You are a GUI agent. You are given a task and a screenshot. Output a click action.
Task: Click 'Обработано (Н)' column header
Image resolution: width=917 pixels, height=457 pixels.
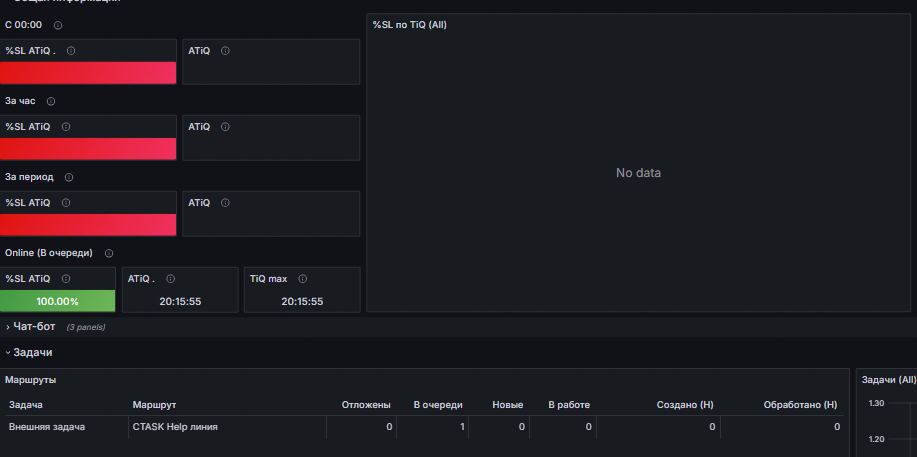tap(800, 405)
